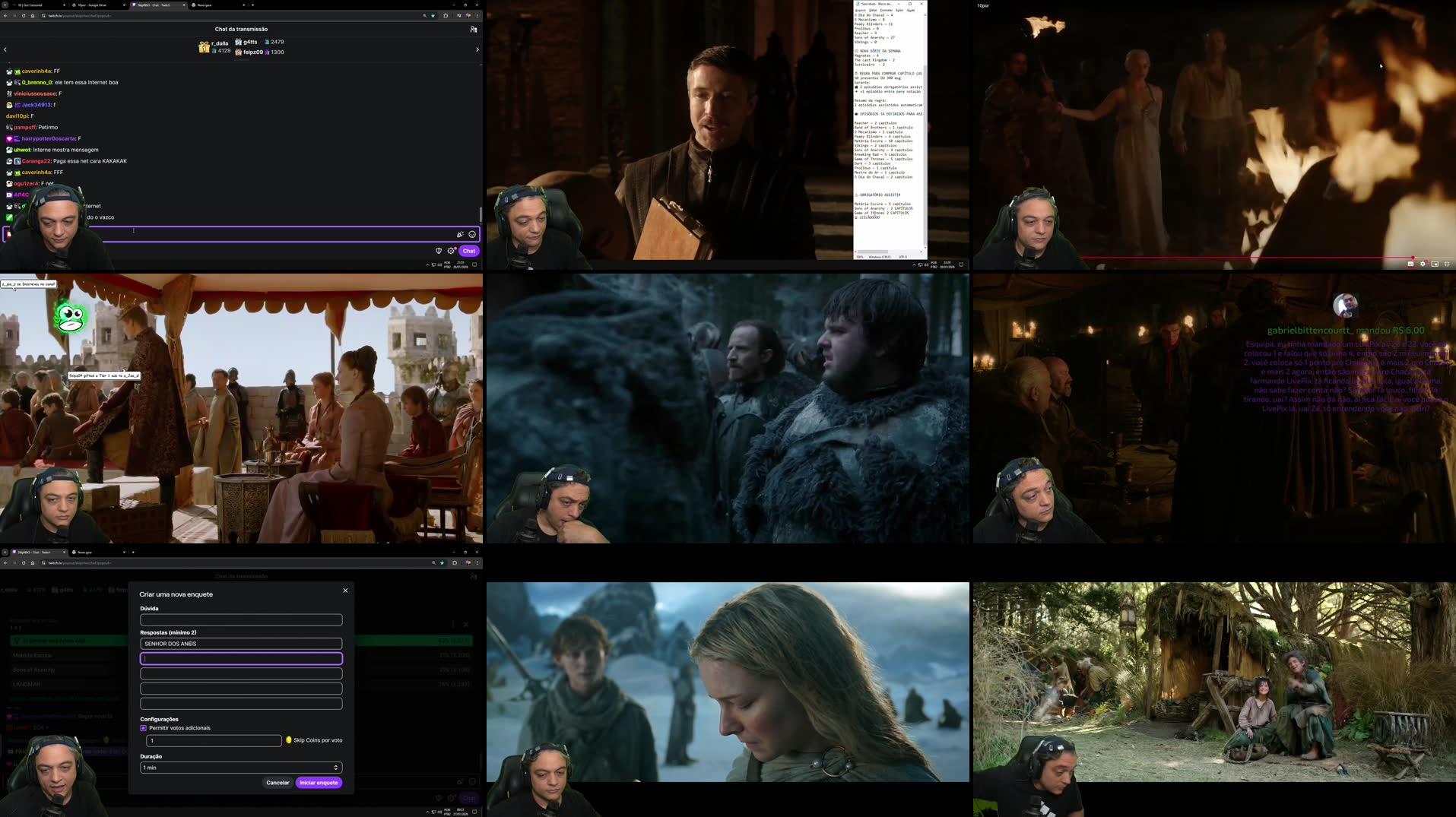Open the emote picker in the chat input

pos(471,234)
